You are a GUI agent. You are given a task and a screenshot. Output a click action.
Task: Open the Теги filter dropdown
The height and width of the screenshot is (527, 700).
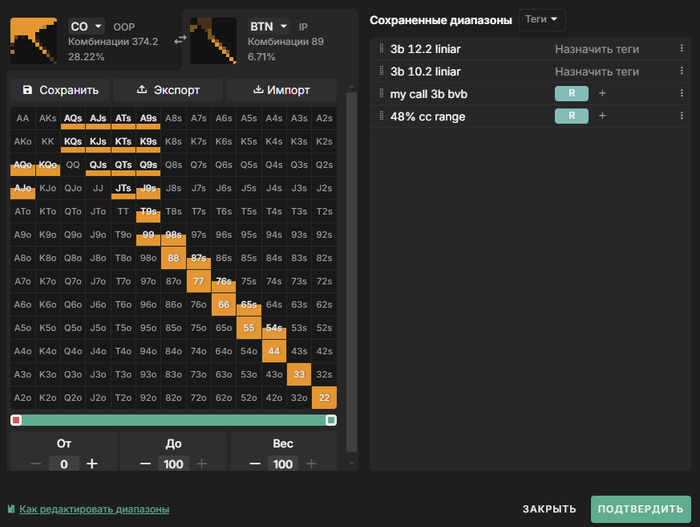542,20
